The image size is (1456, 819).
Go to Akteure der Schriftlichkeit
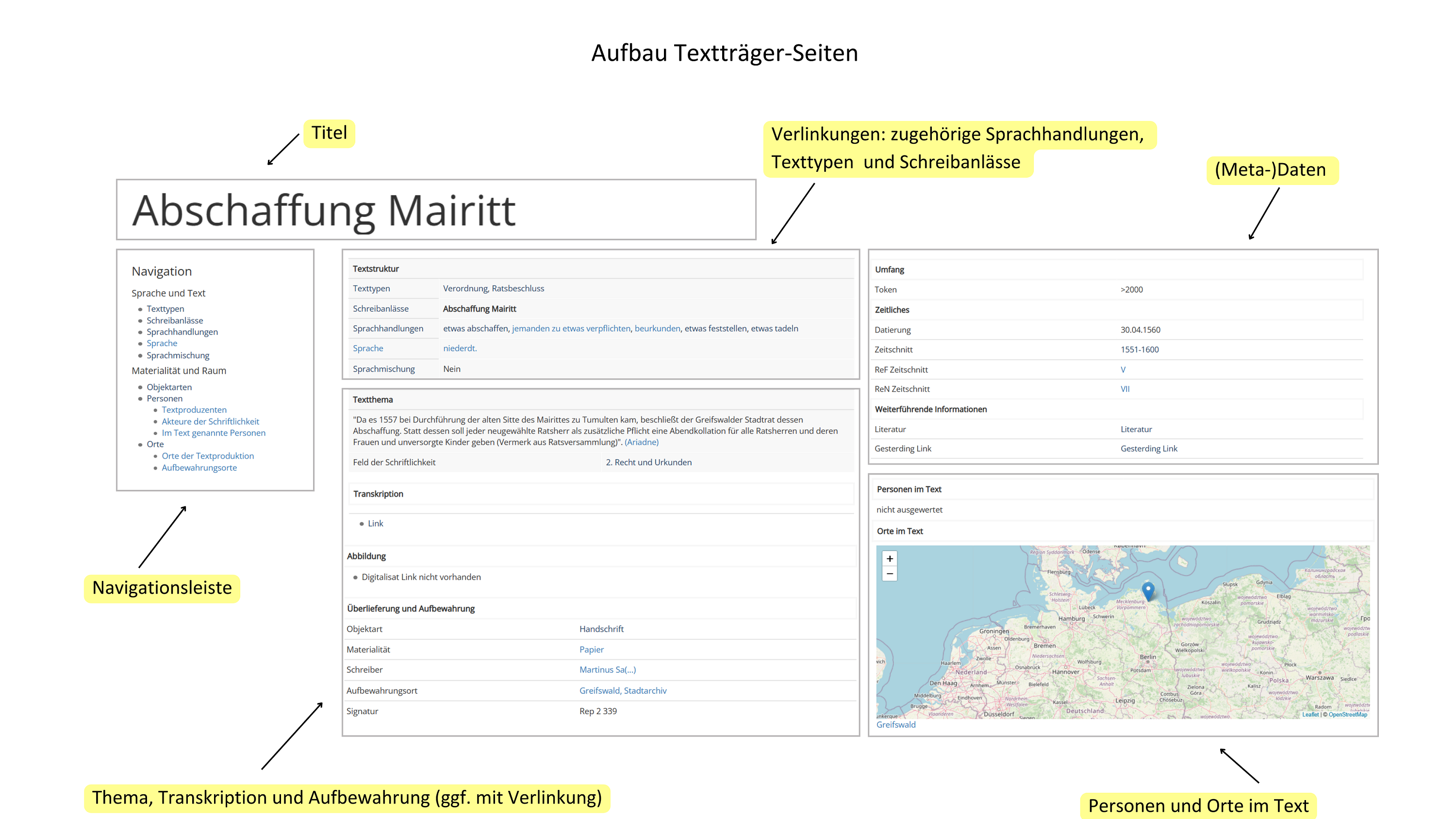point(210,421)
